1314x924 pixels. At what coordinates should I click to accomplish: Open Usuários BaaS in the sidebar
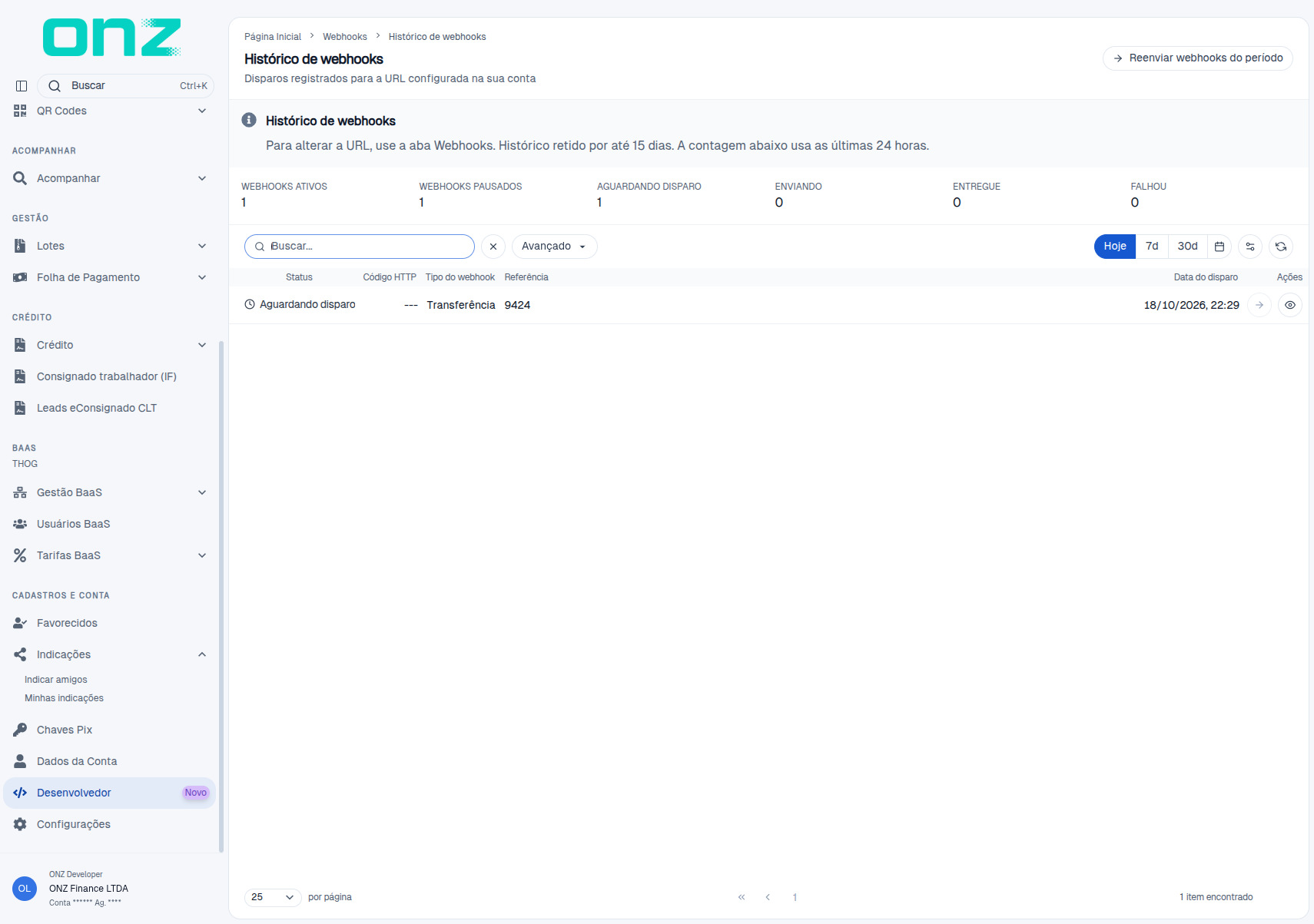(109, 524)
